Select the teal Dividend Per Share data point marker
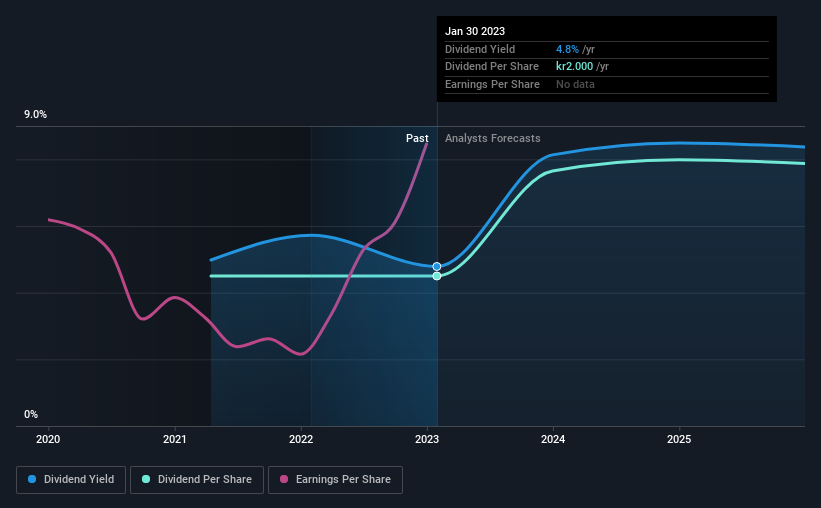The width and height of the screenshot is (821, 508). click(x=437, y=276)
